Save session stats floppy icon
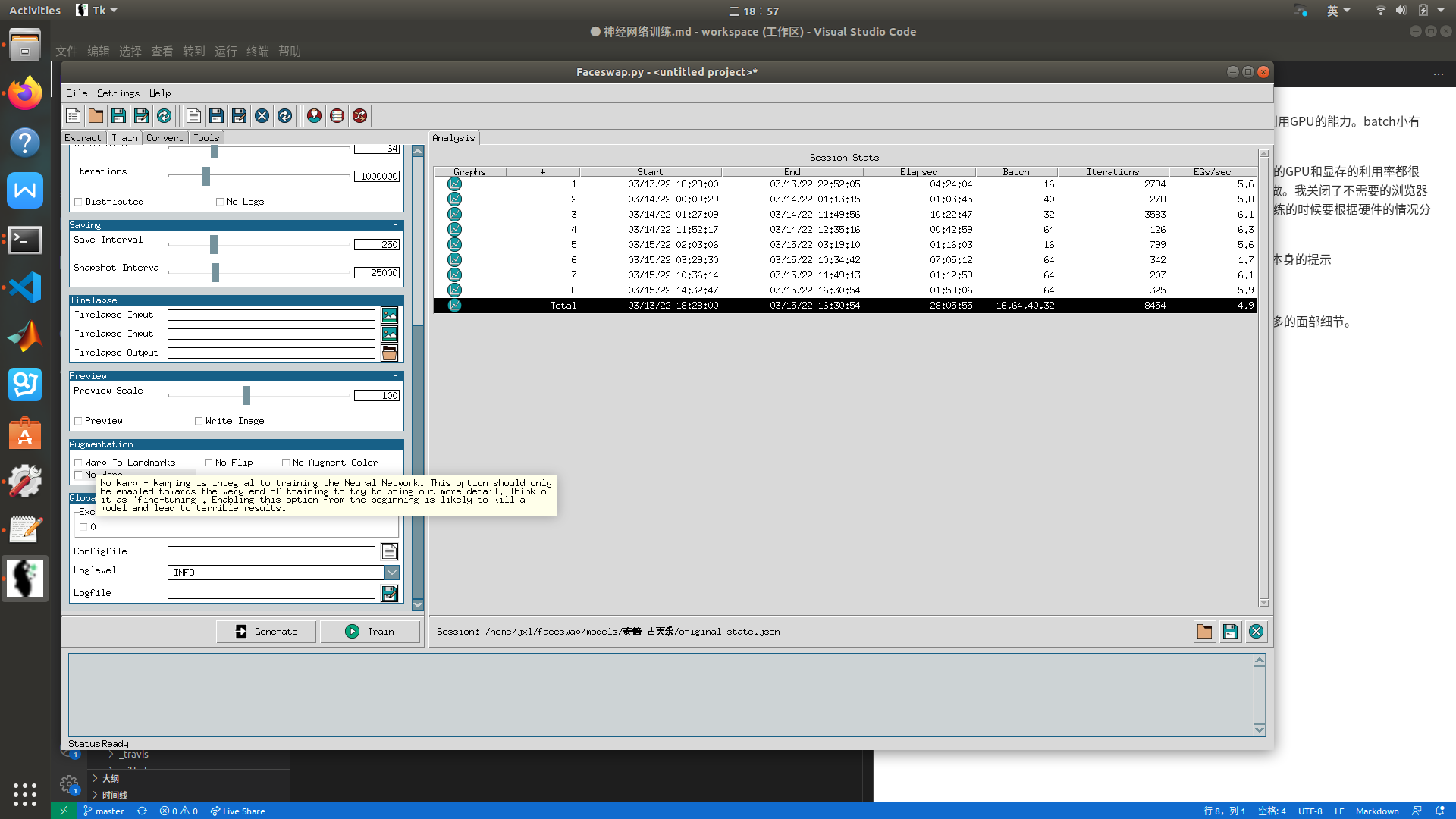Screen dimensions: 1456x819 pyautogui.click(x=1230, y=632)
